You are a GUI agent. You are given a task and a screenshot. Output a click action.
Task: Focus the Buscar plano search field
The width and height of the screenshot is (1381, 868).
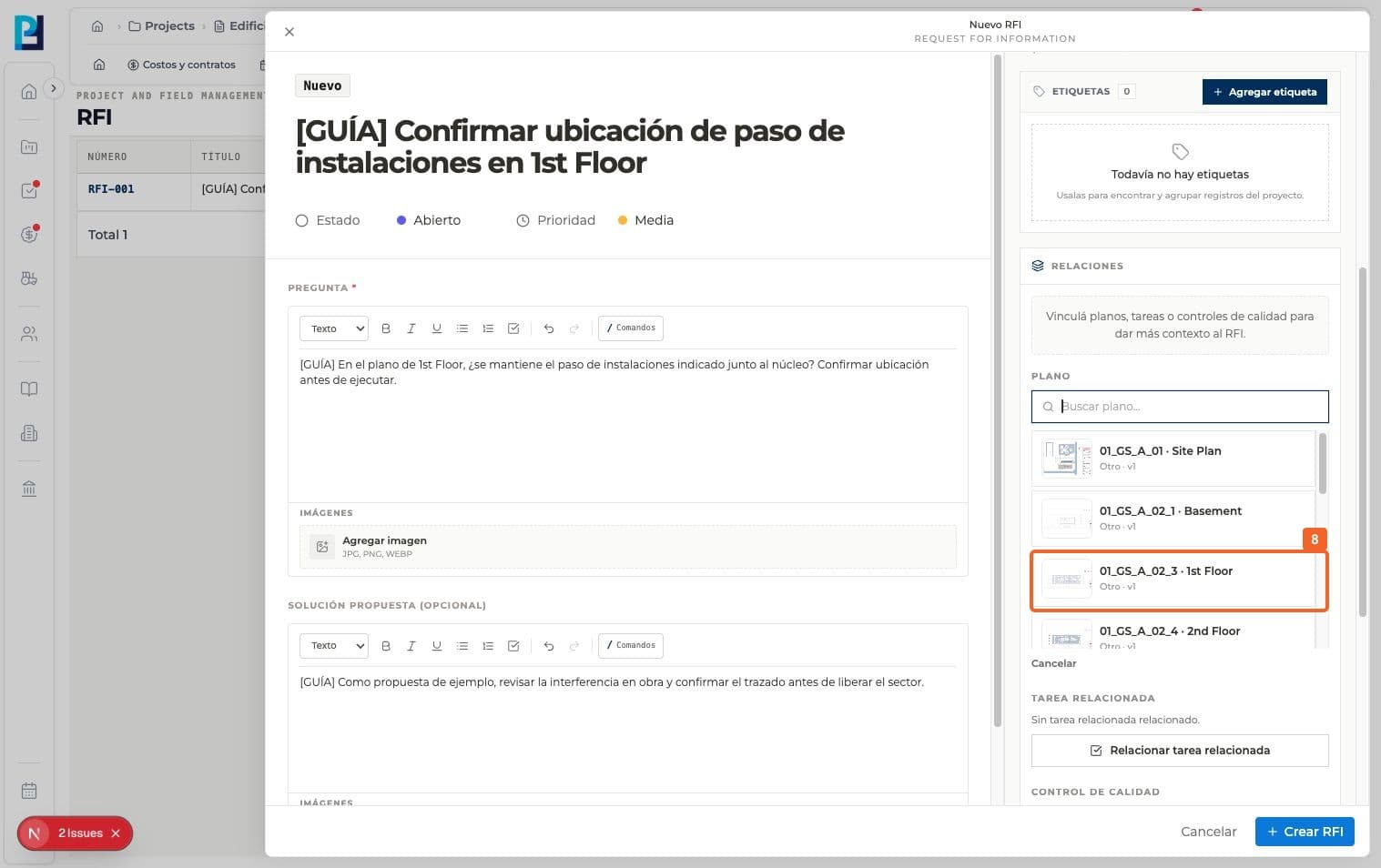[1180, 407]
